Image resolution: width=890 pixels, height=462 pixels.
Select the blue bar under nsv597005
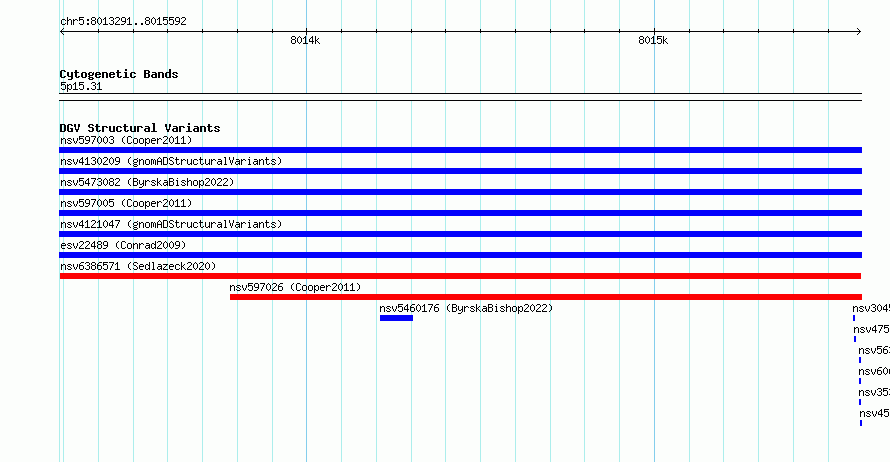pos(460,213)
